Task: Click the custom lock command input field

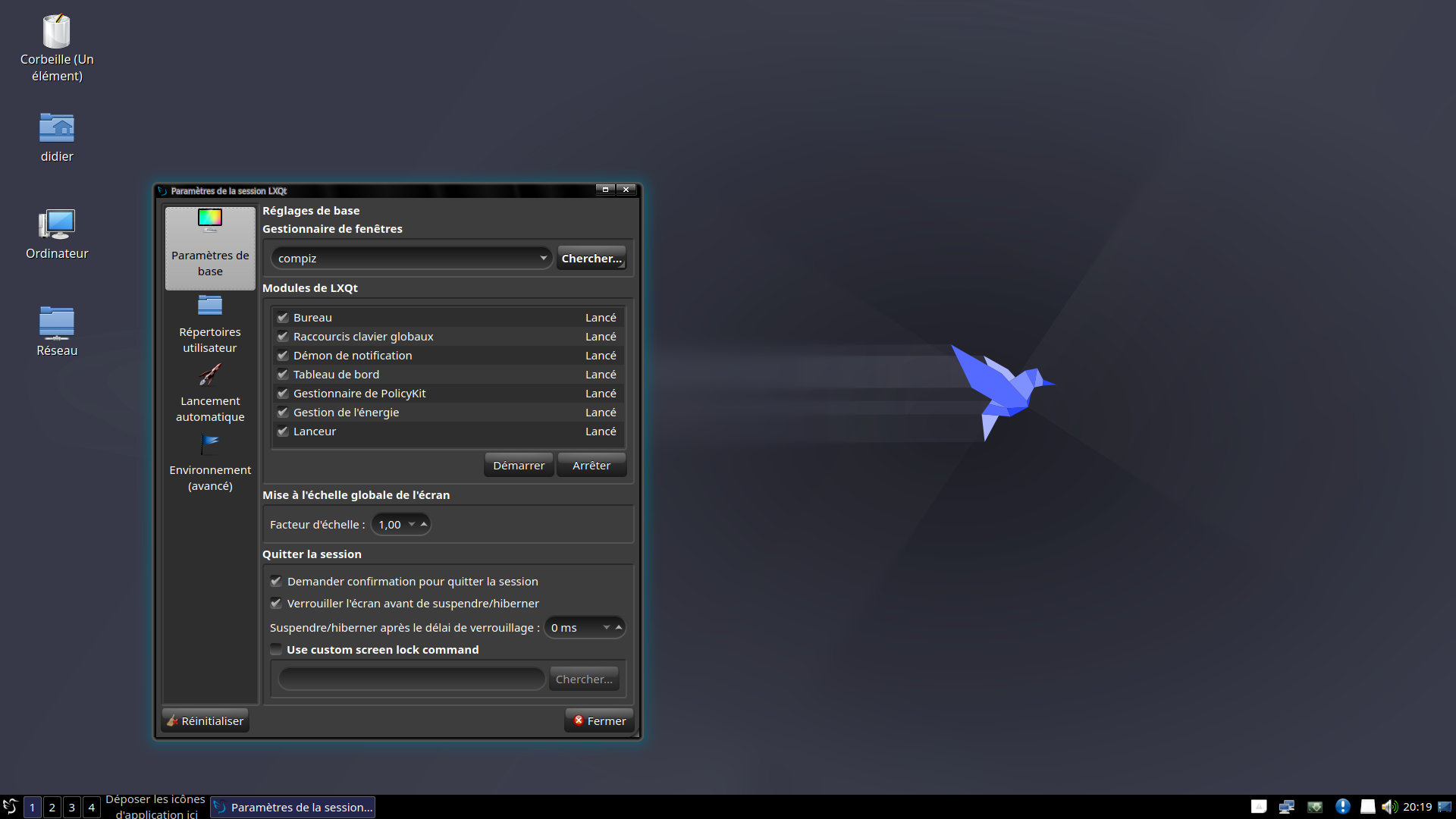Action: (410, 678)
